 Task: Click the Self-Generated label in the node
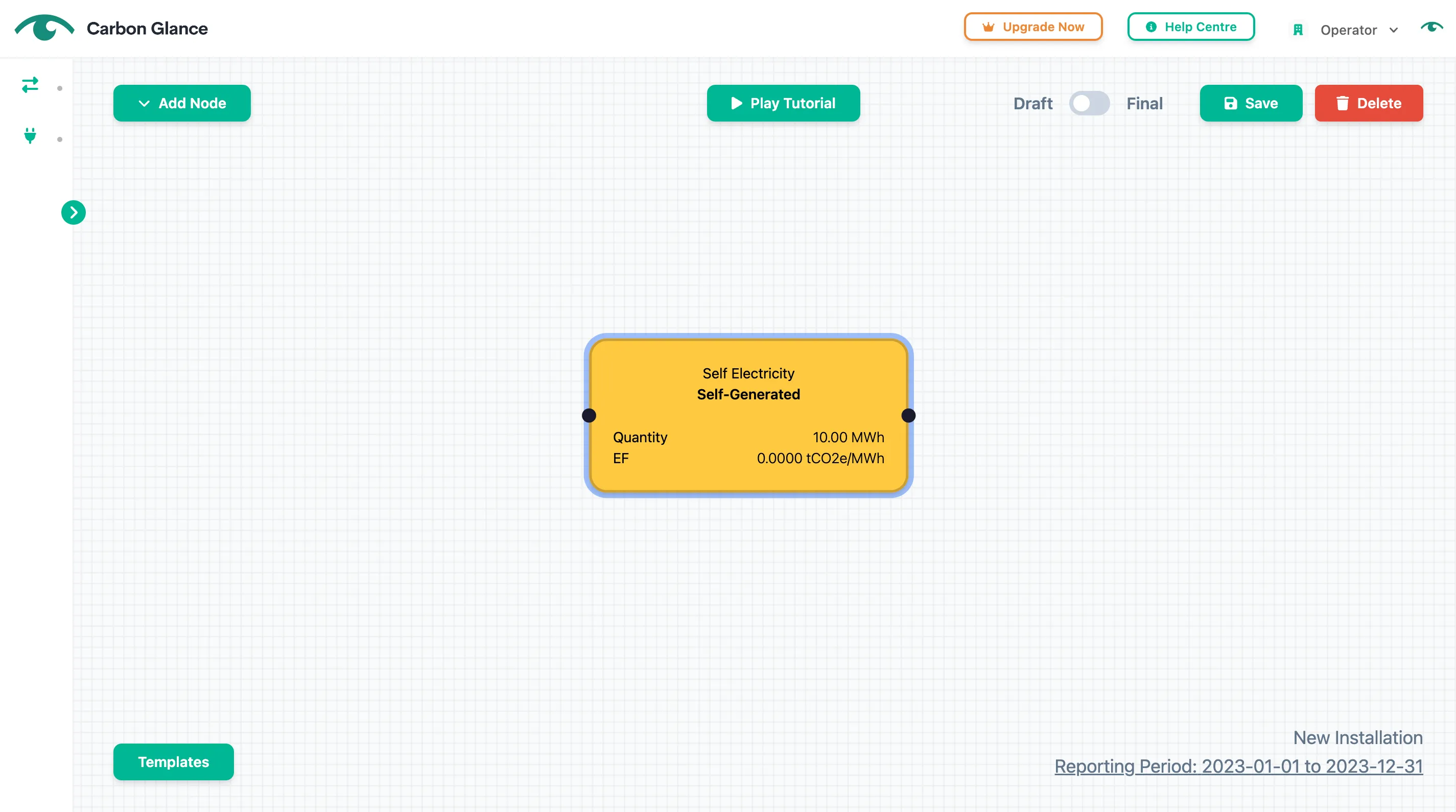[x=748, y=394]
